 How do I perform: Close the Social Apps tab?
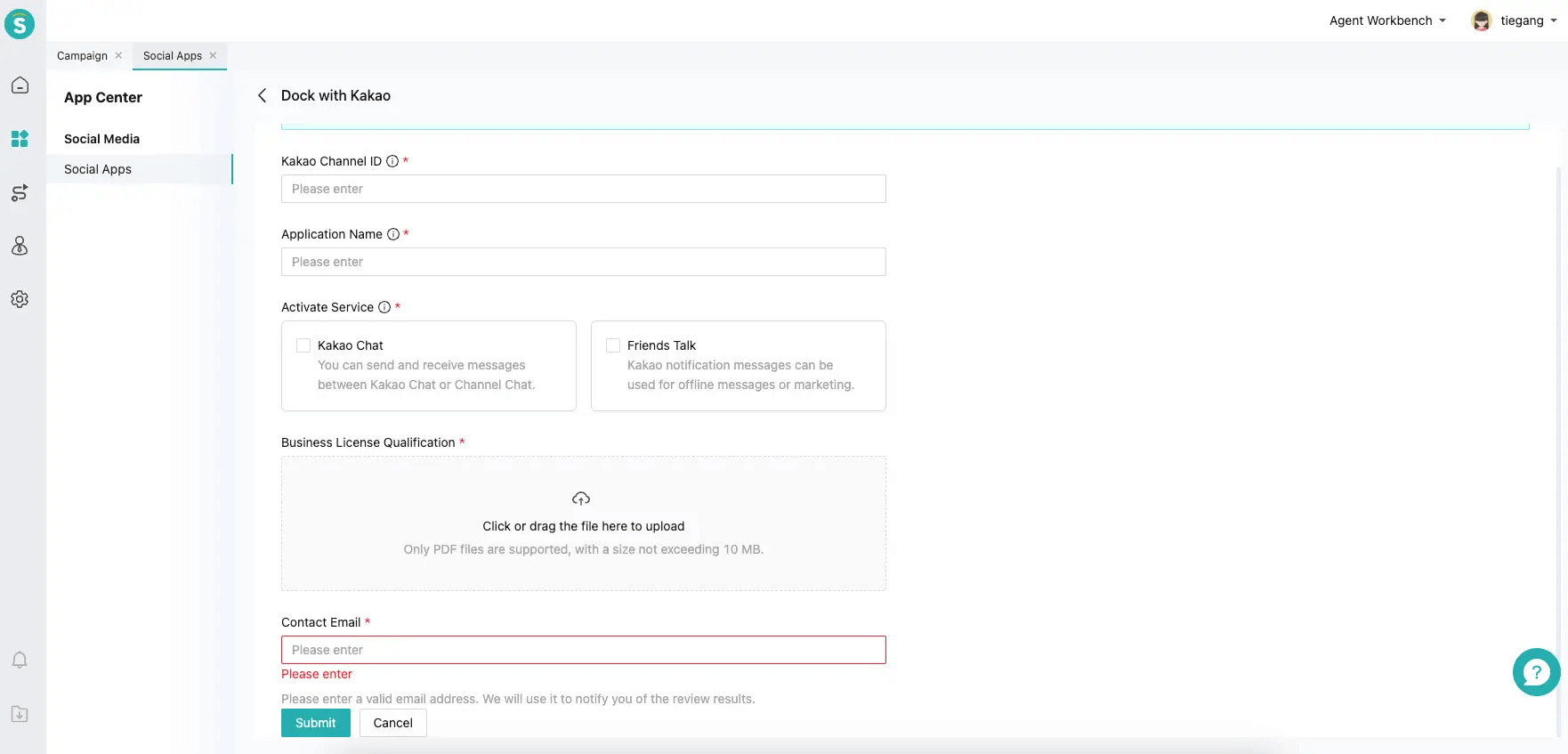point(213,55)
